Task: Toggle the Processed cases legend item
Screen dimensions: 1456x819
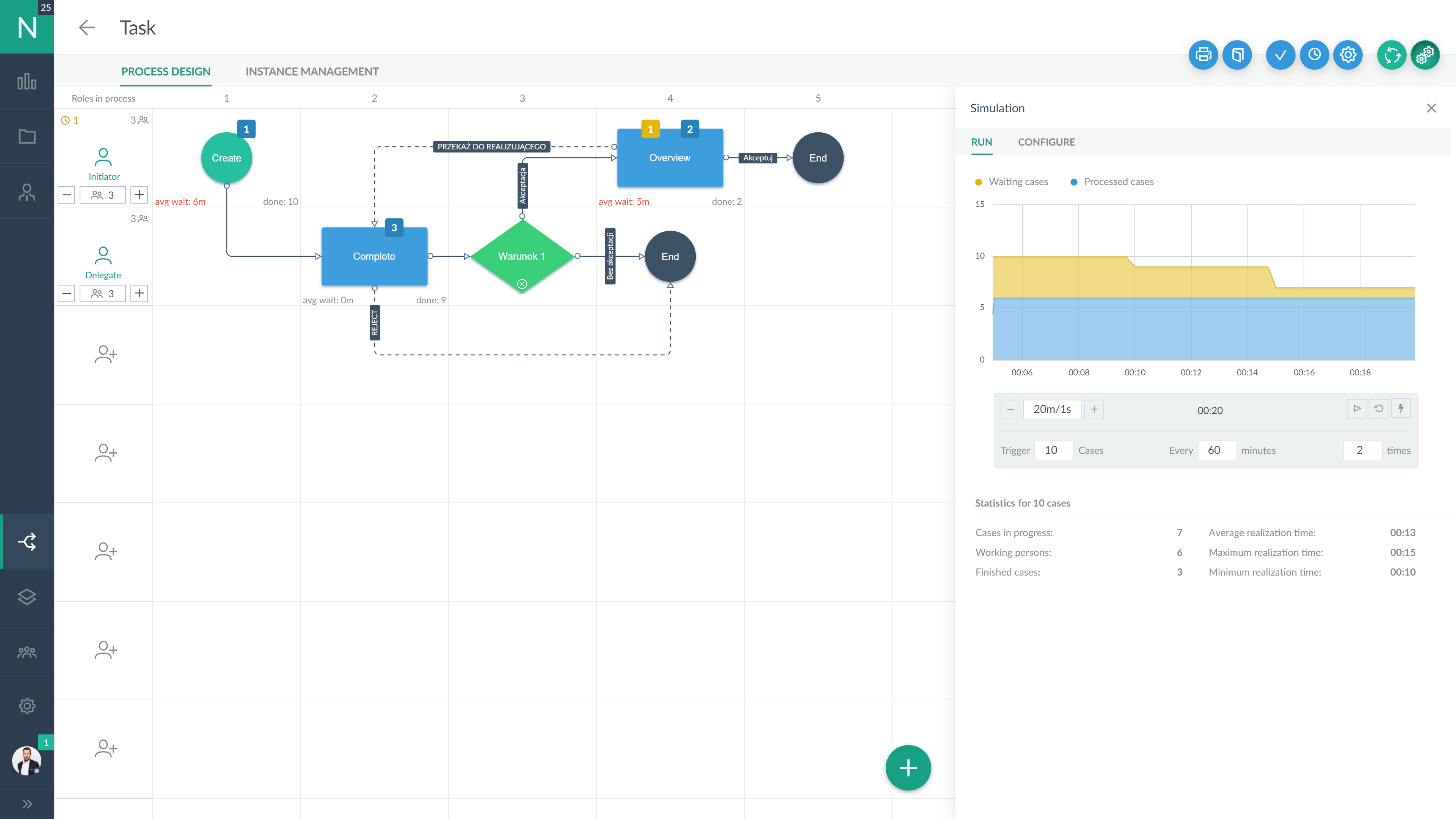Action: [x=1112, y=182]
